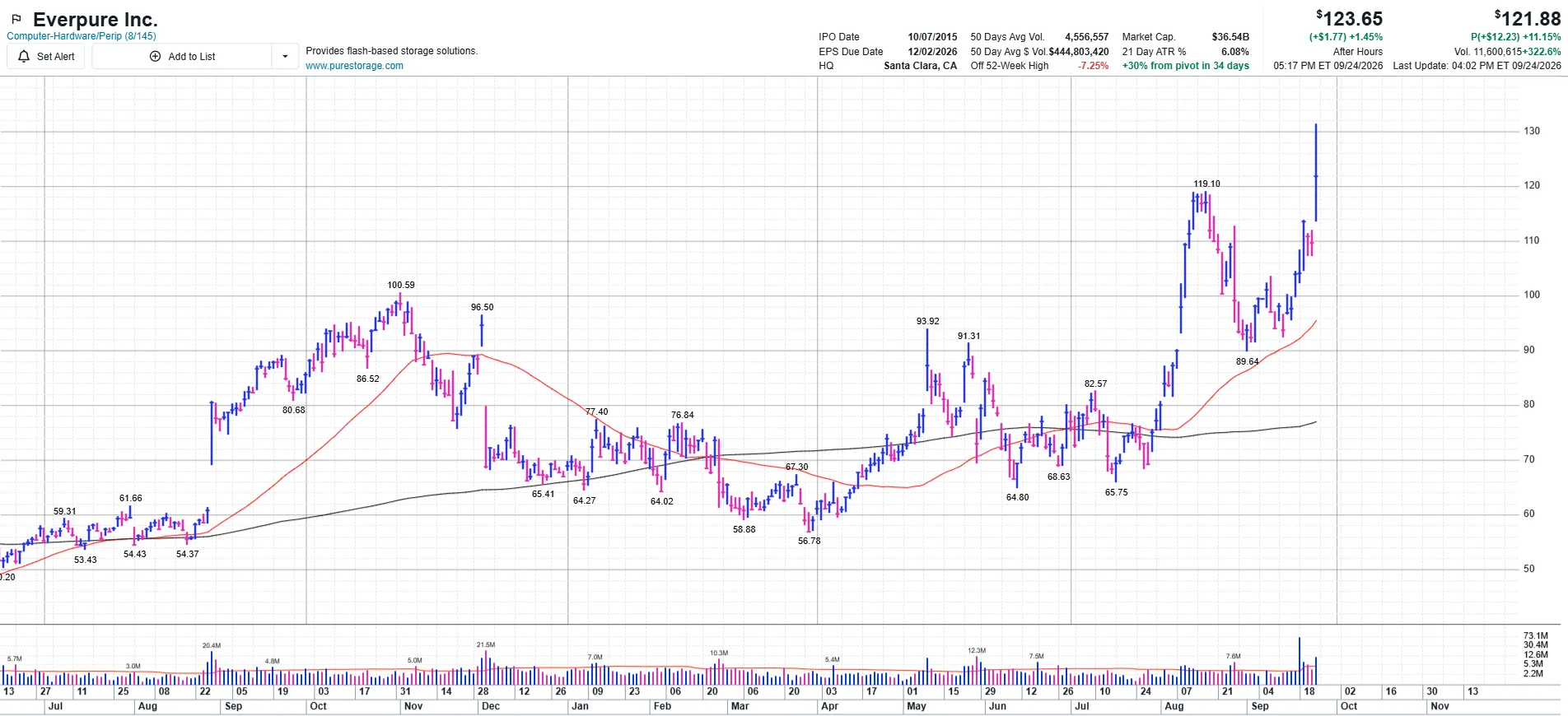Select the description 'Provides flash-based storage solutions.'

tap(392, 51)
